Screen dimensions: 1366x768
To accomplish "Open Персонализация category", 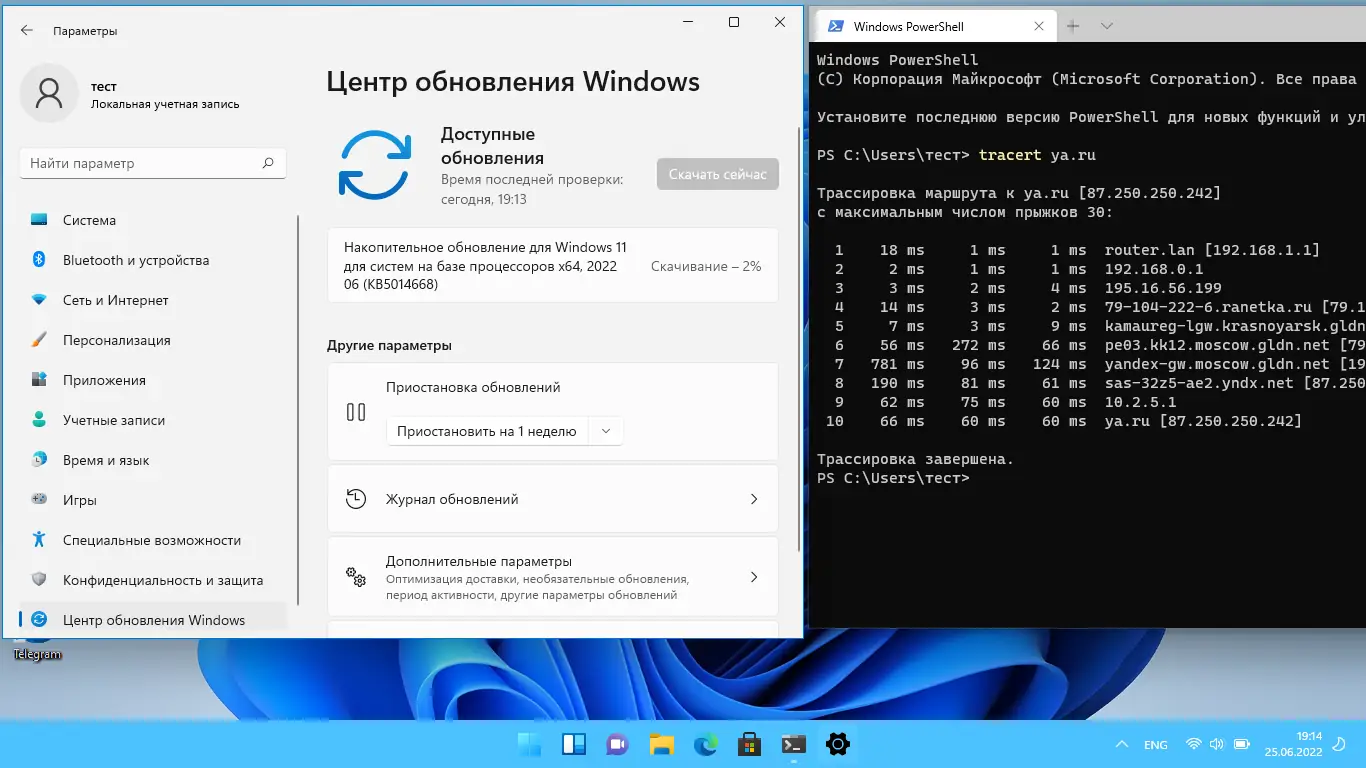I will (x=152, y=340).
